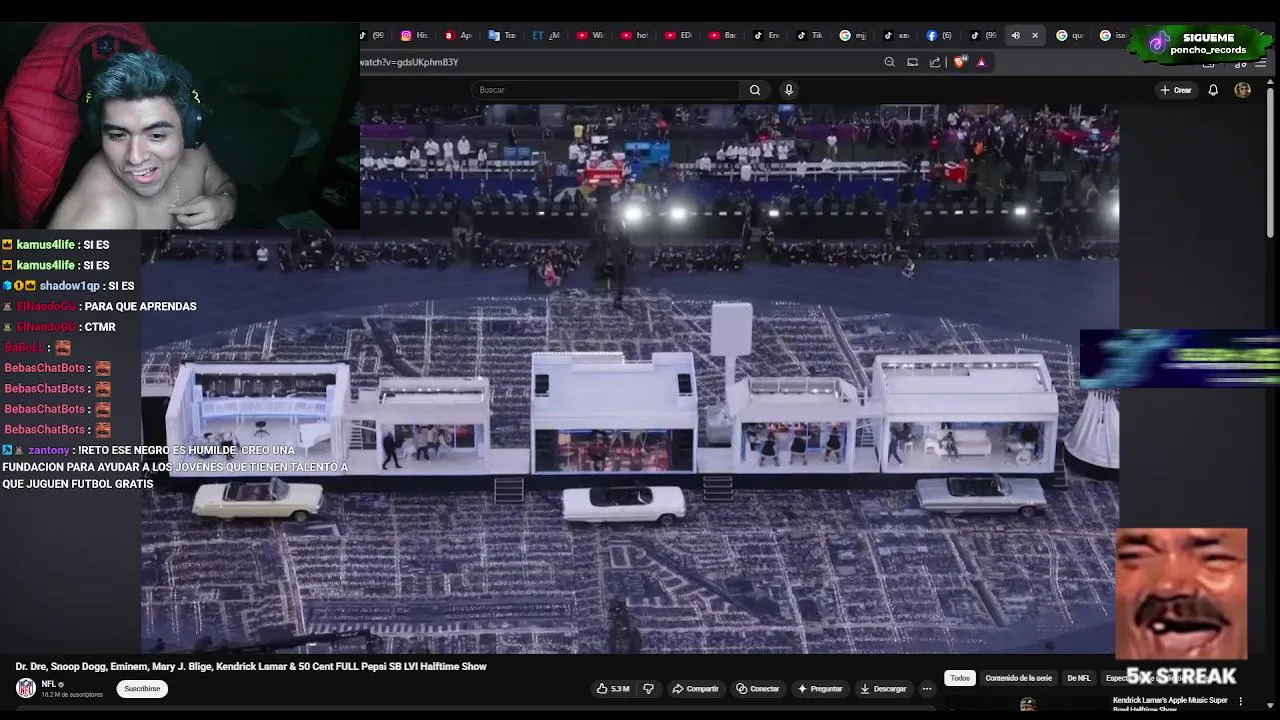
Task: Open the YouTube account avatar menu
Action: 1242,90
